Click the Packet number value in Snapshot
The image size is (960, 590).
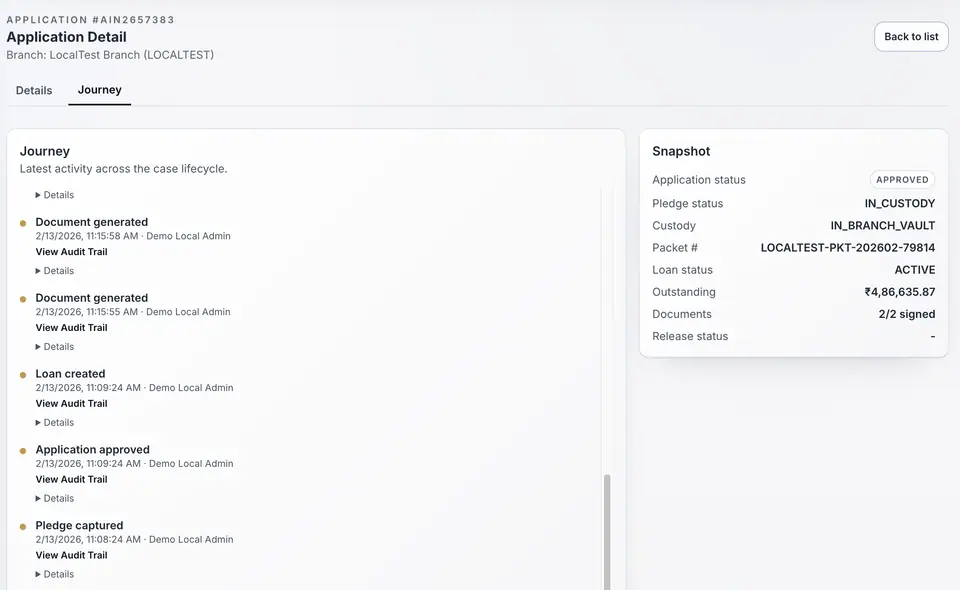coord(847,247)
